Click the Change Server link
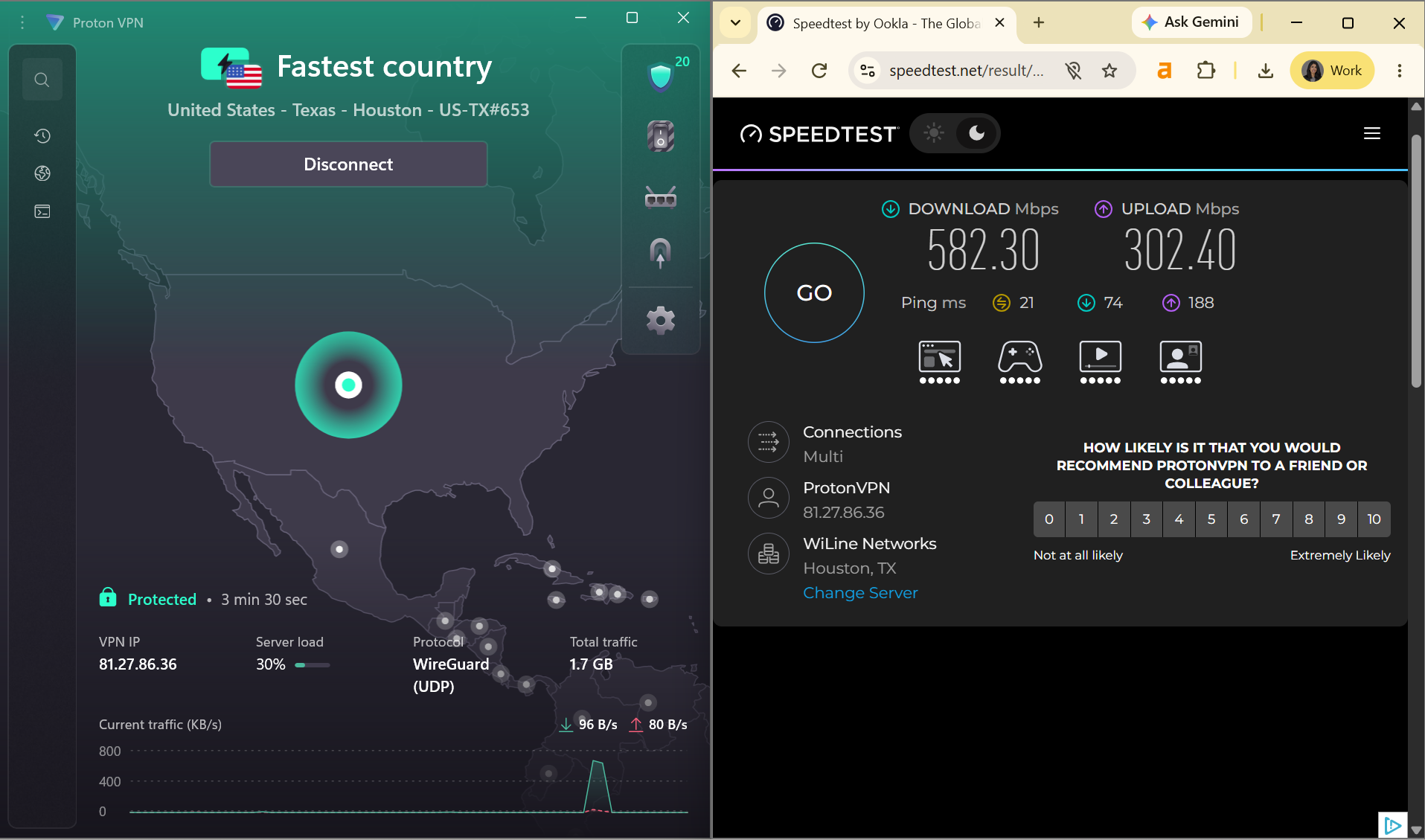 click(x=860, y=593)
